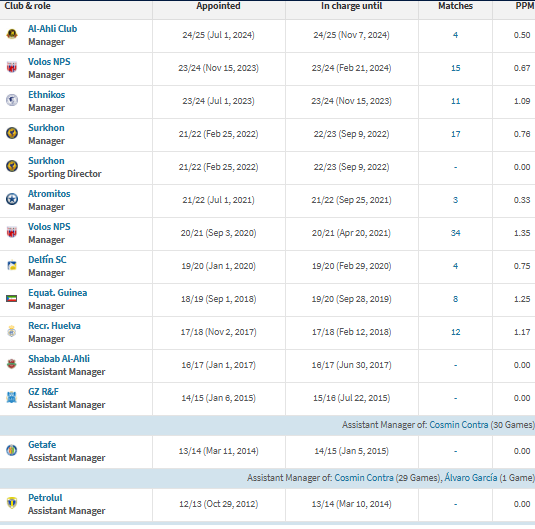Click the Petrolul club crest icon
This screenshot has width=535, height=529.
pyautogui.click(x=12, y=503)
